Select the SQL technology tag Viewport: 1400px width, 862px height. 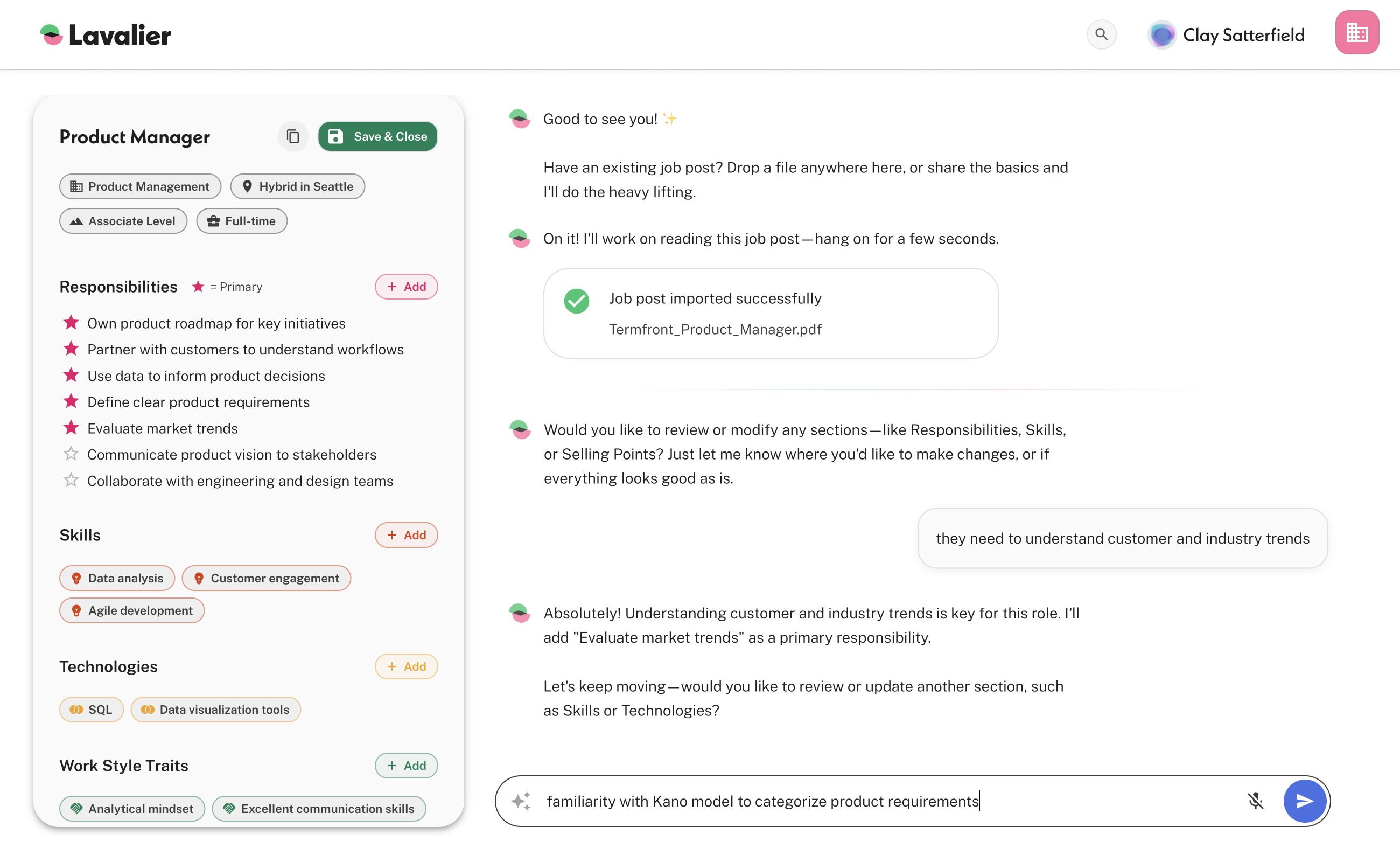pyautogui.click(x=91, y=709)
